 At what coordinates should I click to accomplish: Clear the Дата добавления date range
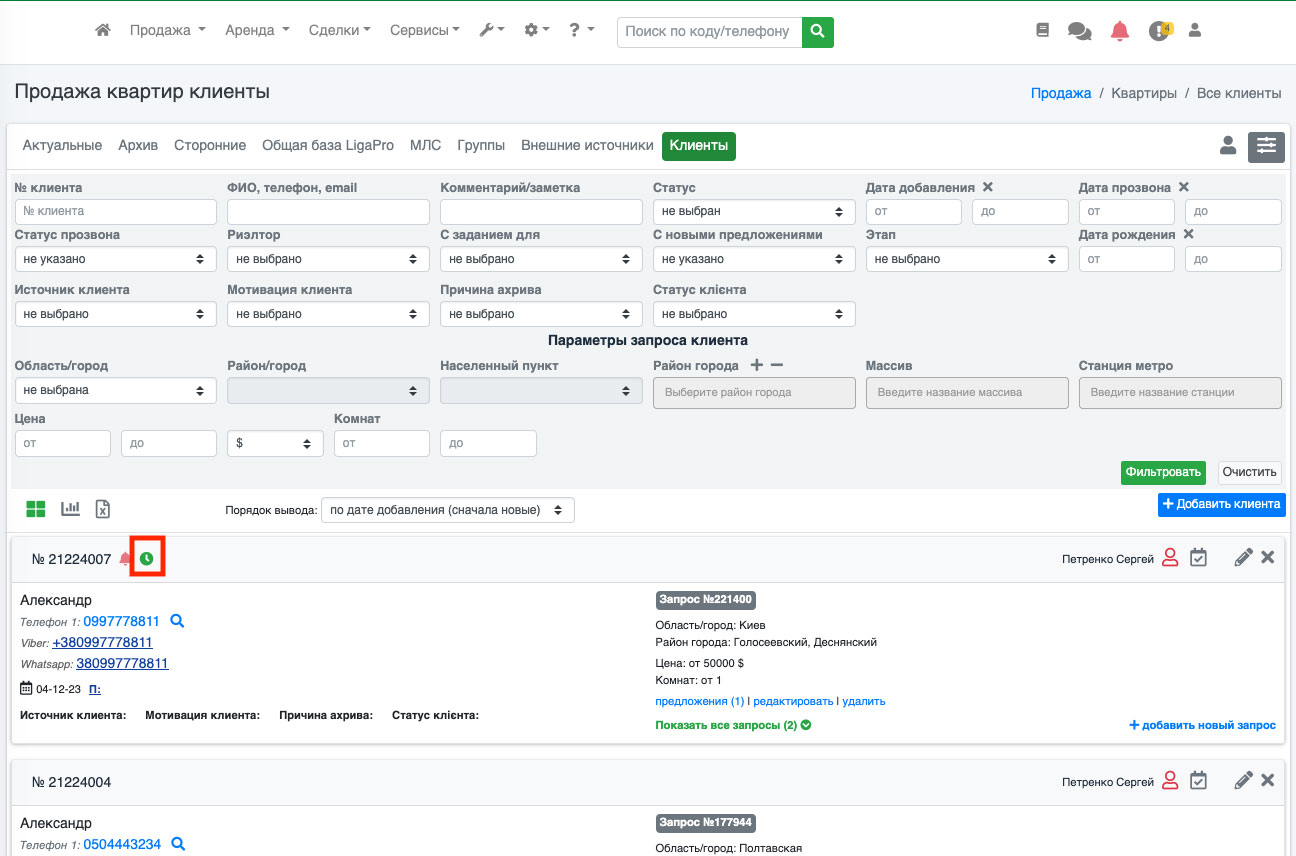tap(987, 187)
